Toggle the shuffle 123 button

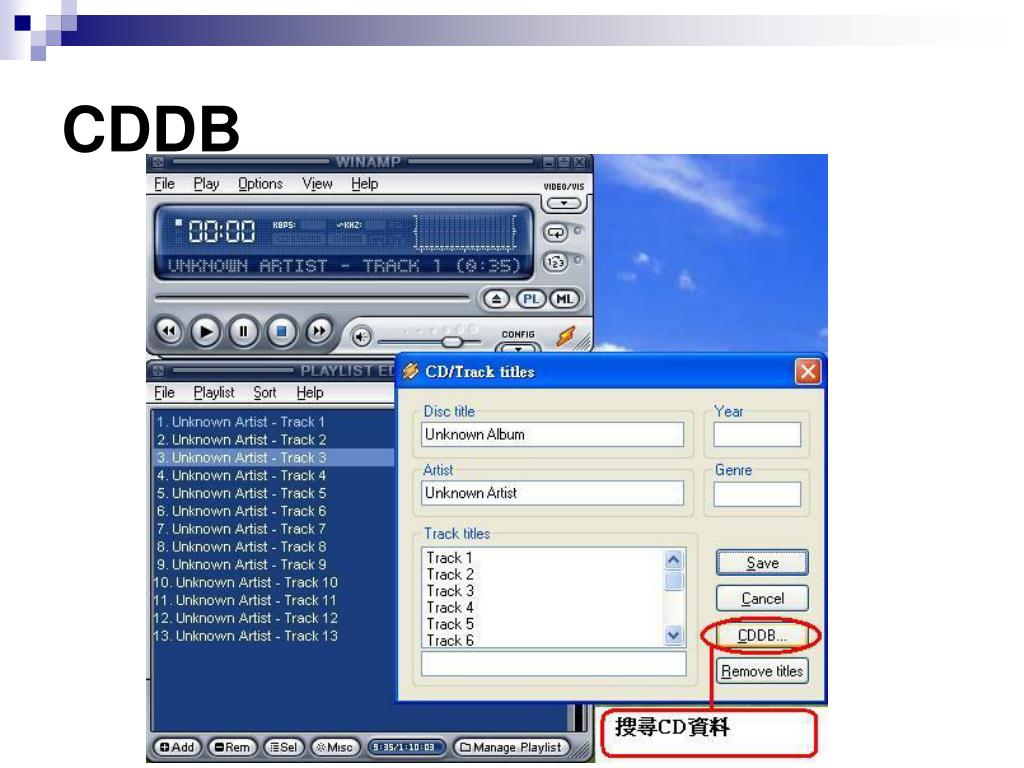coord(555,262)
